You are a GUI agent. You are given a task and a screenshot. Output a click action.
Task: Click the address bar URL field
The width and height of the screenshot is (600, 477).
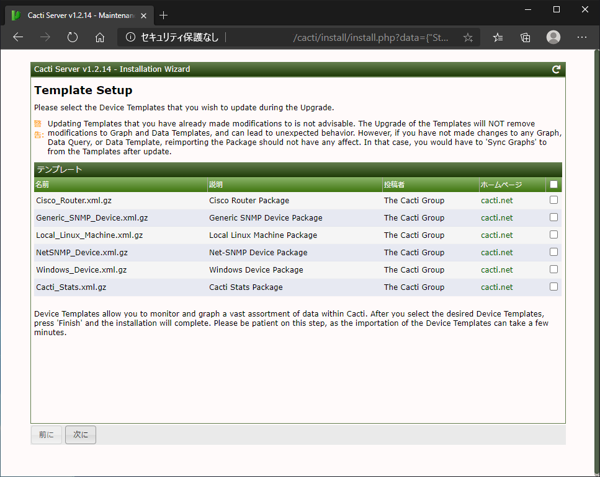pos(298,37)
